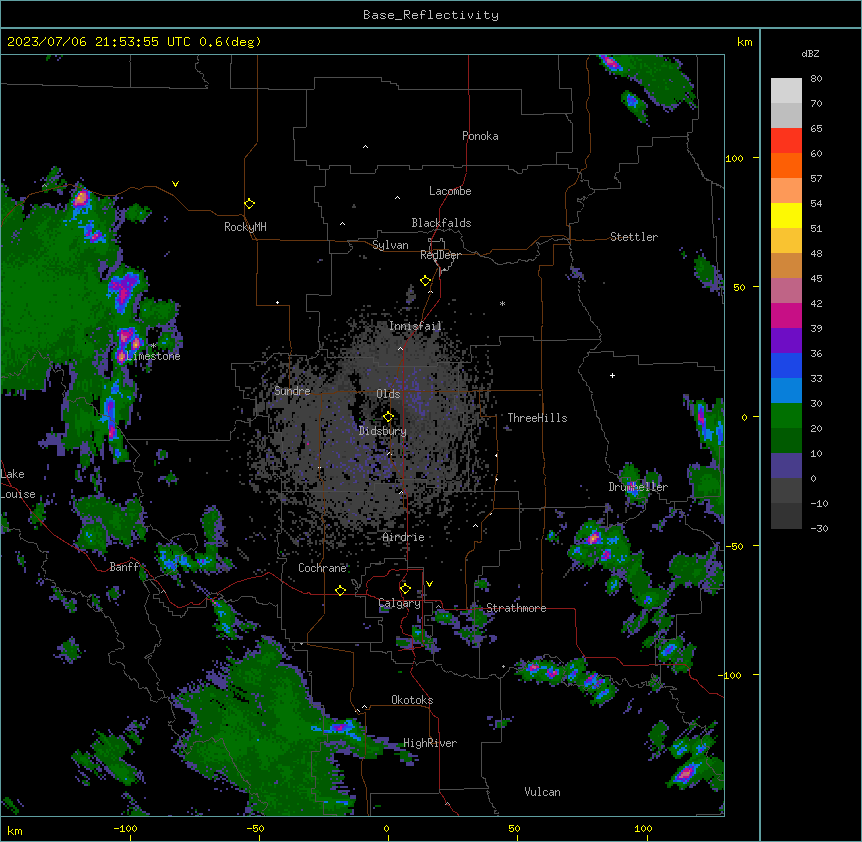The width and height of the screenshot is (862, 842).
Task: Click the Banff label
Action: coord(124,567)
